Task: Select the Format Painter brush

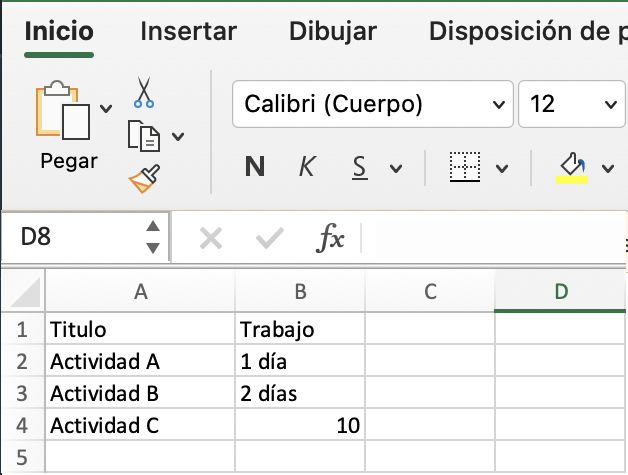Action: [x=144, y=178]
